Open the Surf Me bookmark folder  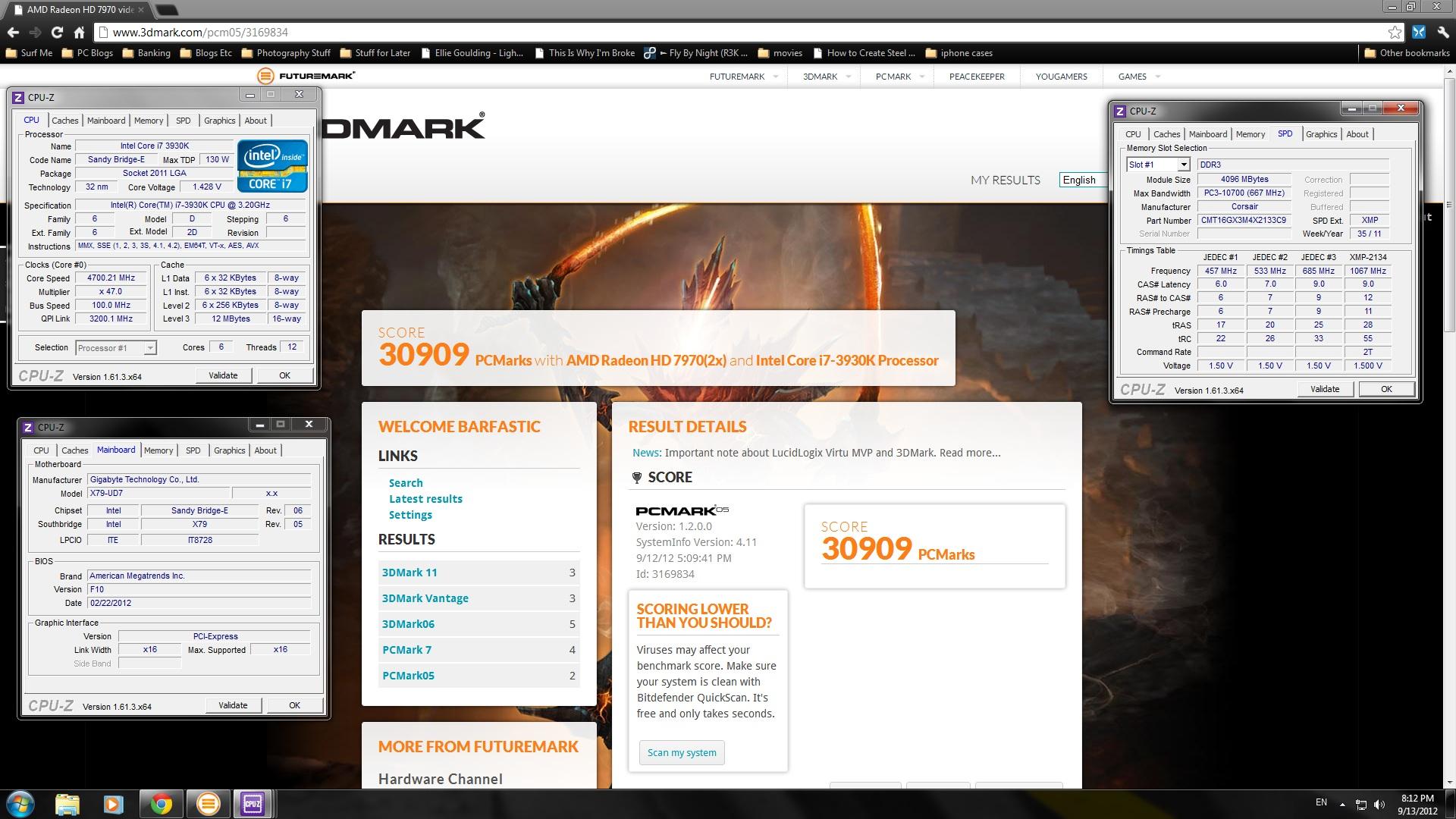29,53
